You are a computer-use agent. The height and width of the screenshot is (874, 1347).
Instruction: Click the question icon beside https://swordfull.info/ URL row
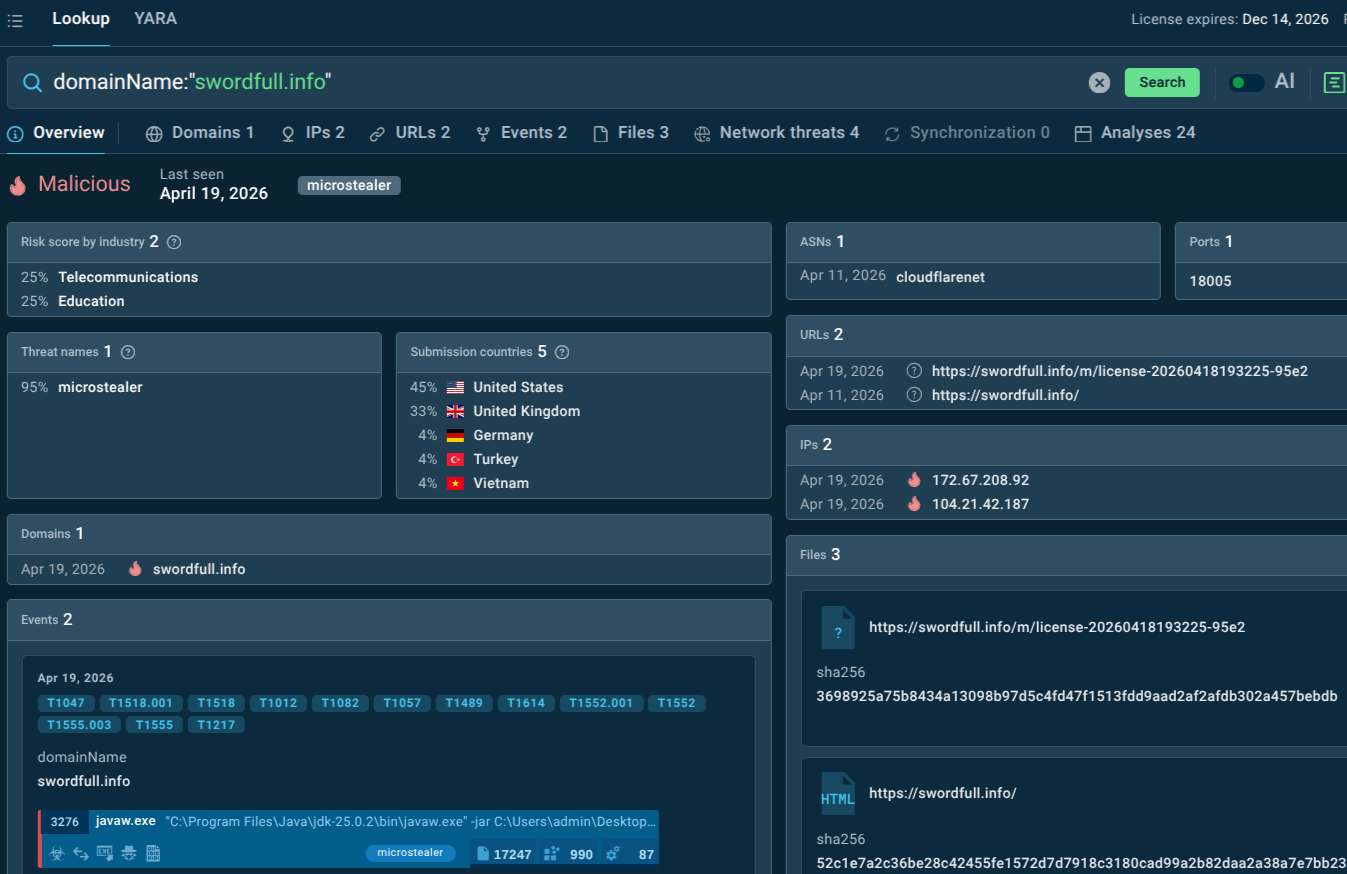pyautogui.click(x=914, y=395)
